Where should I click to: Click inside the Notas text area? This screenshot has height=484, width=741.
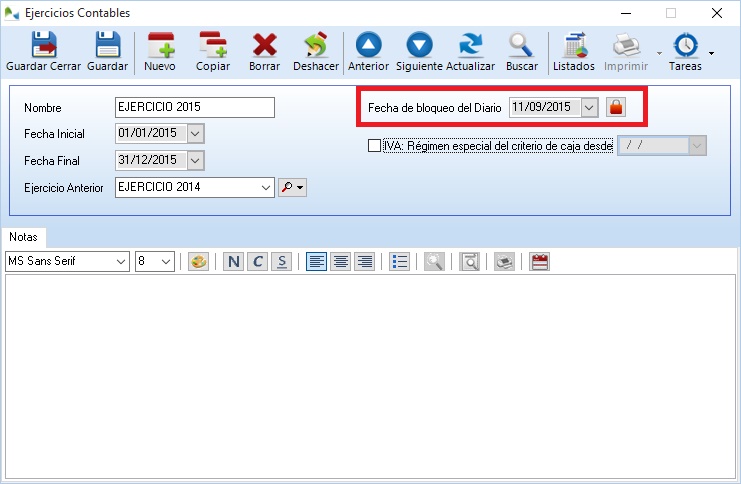370,377
